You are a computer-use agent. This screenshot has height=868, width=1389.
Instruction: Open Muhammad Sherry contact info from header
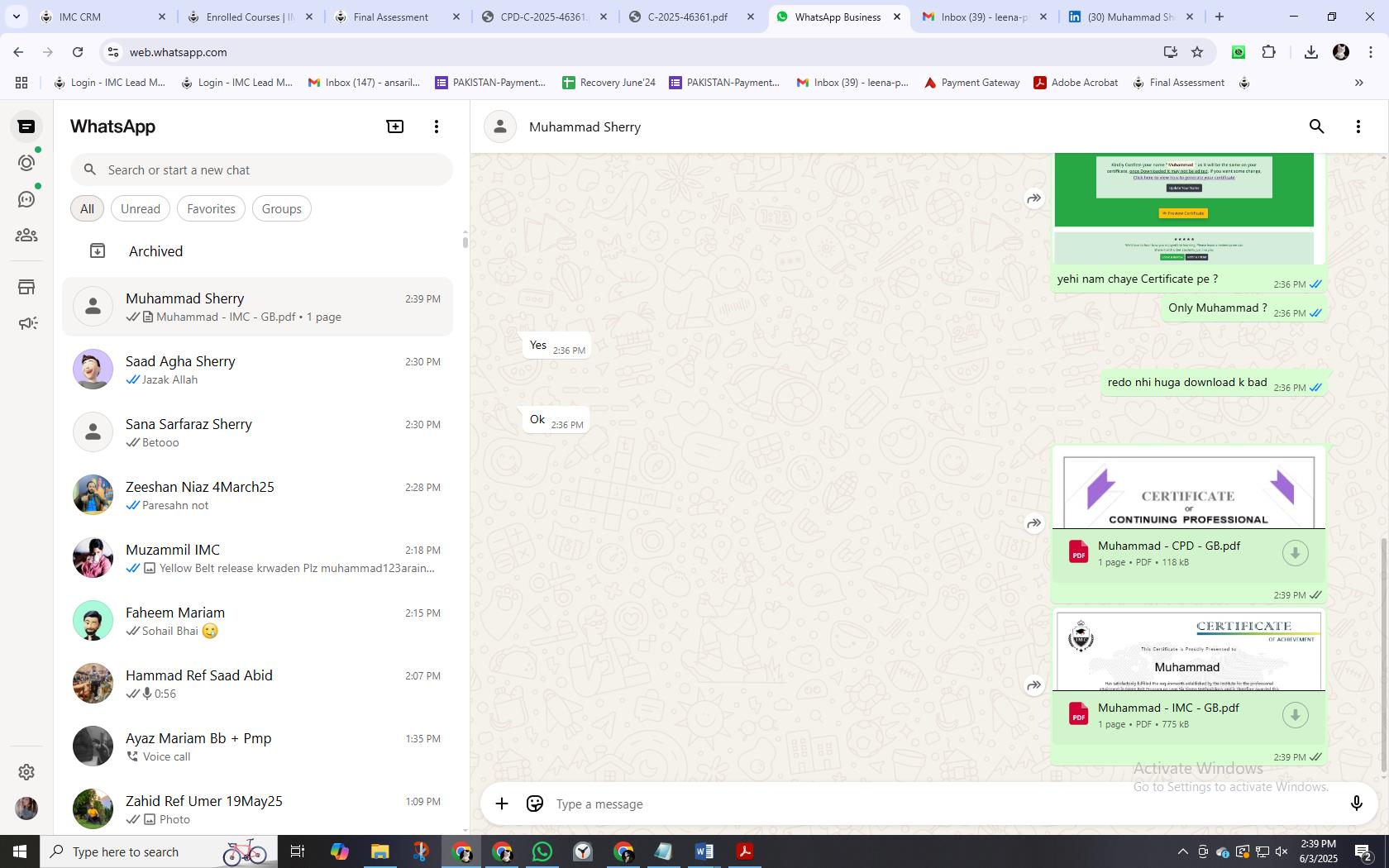coord(585,126)
